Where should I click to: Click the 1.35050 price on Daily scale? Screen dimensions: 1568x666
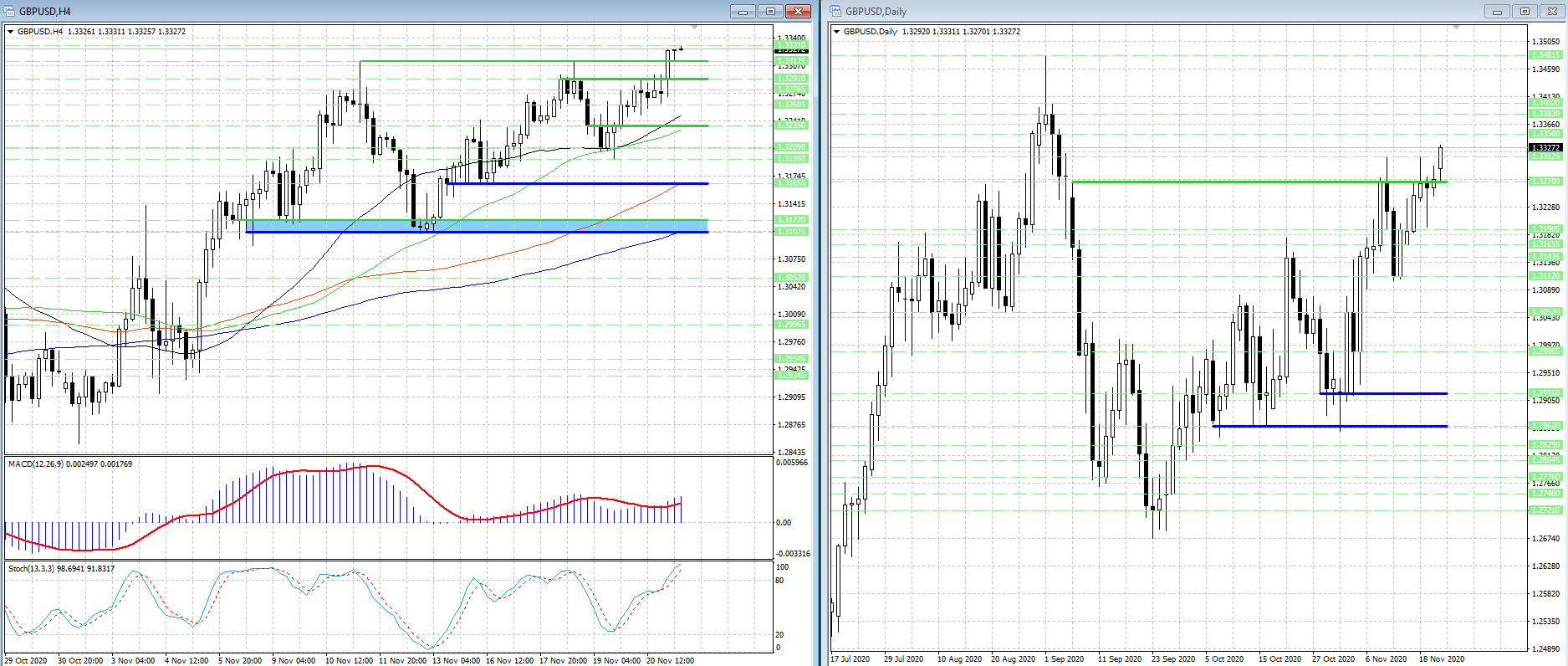pos(1545,41)
